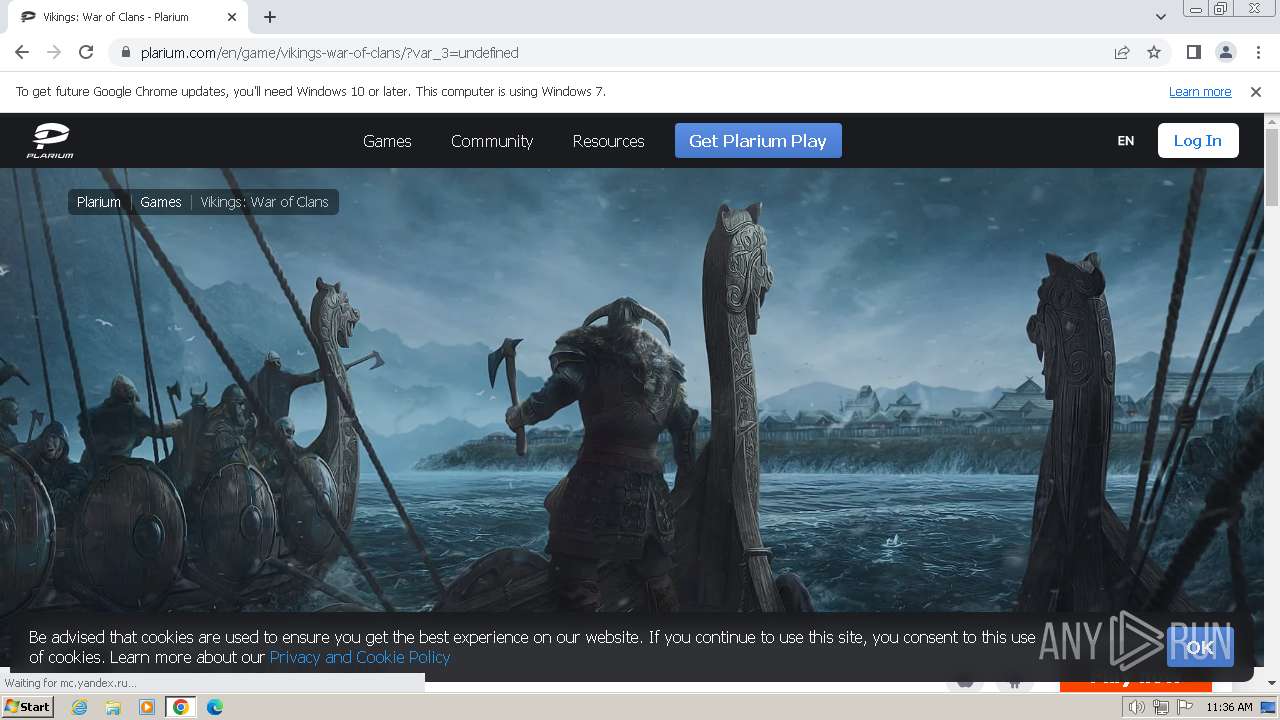Open volume control in system tray
Viewport: 1280px width, 720px height.
pos(1137,707)
